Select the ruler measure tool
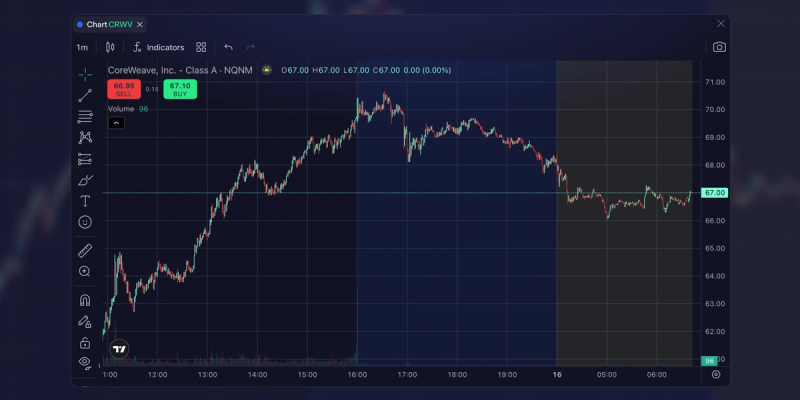The height and width of the screenshot is (400, 800). (85, 251)
